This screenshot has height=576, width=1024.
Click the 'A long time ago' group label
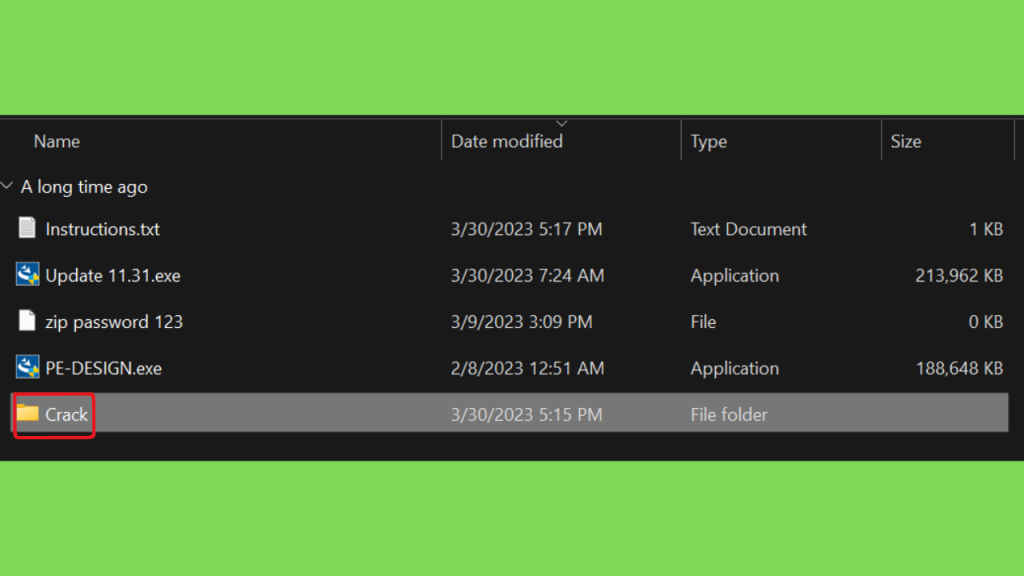[84, 187]
